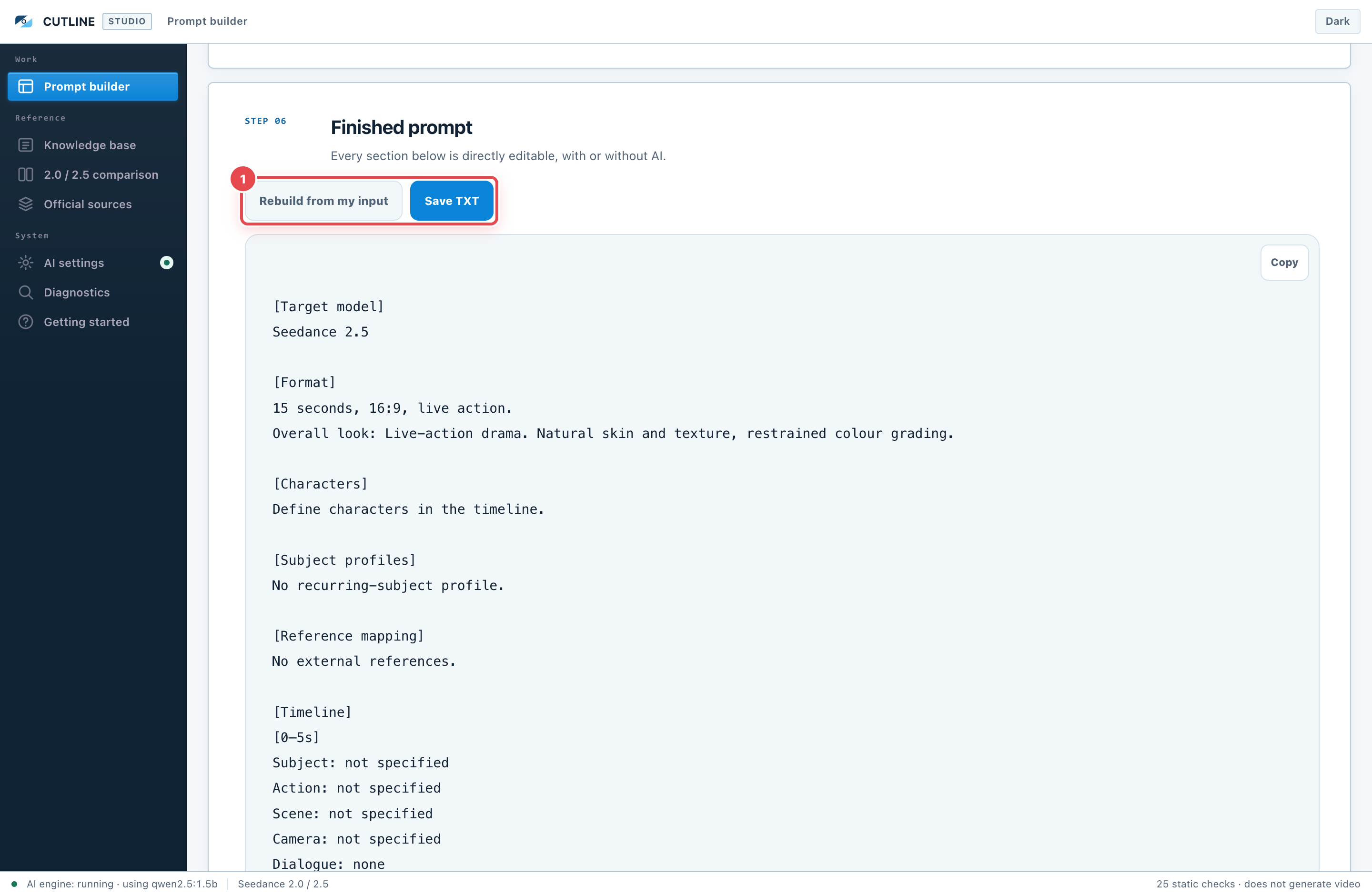Open Diagnostics page
The height and width of the screenshot is (896, 1372).
click(x=93, y=292)
